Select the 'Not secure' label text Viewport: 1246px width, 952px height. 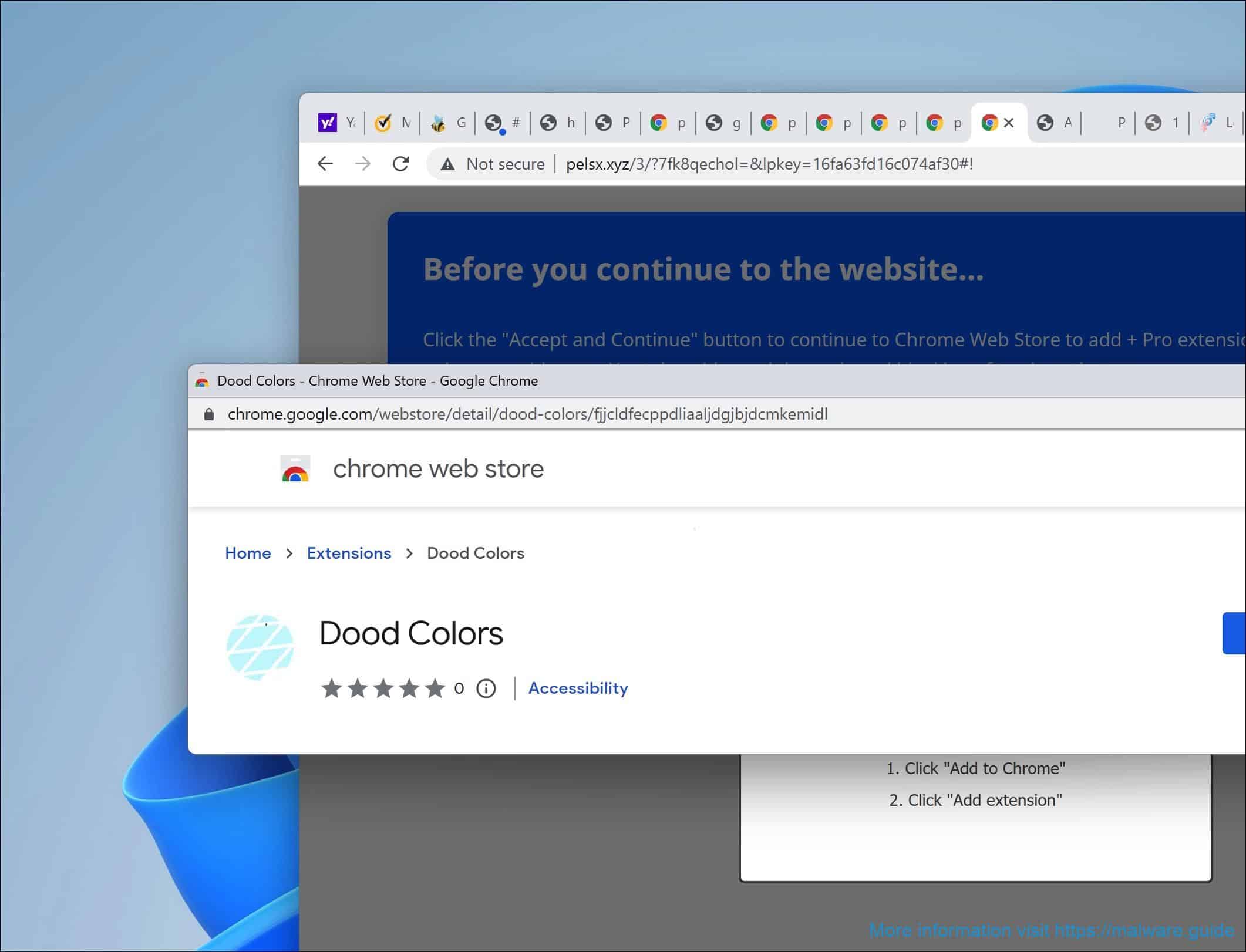(506, 164)
